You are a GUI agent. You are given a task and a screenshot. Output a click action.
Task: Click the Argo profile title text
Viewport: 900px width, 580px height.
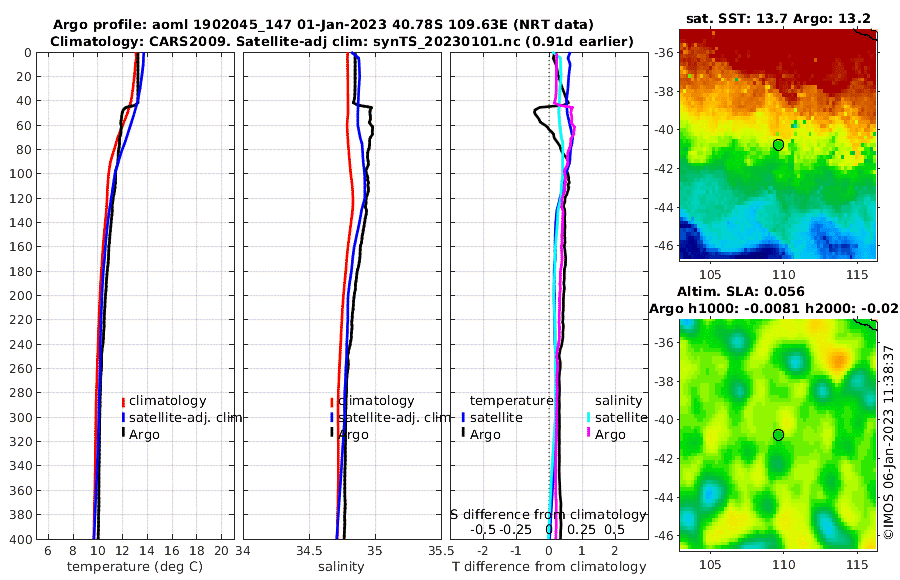click(x=323, y=25)
